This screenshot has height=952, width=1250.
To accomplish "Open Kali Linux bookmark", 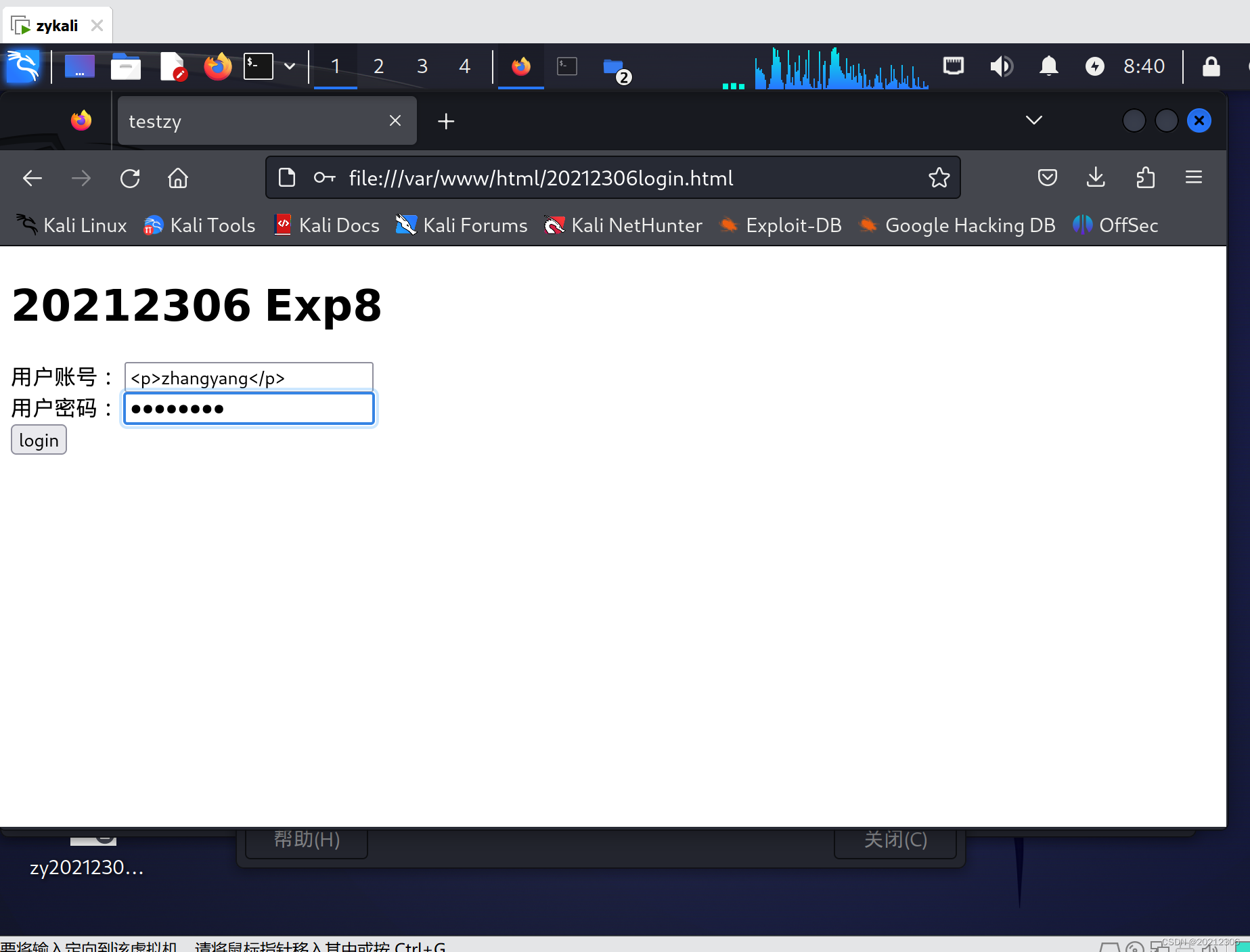I will click(72, 225).
